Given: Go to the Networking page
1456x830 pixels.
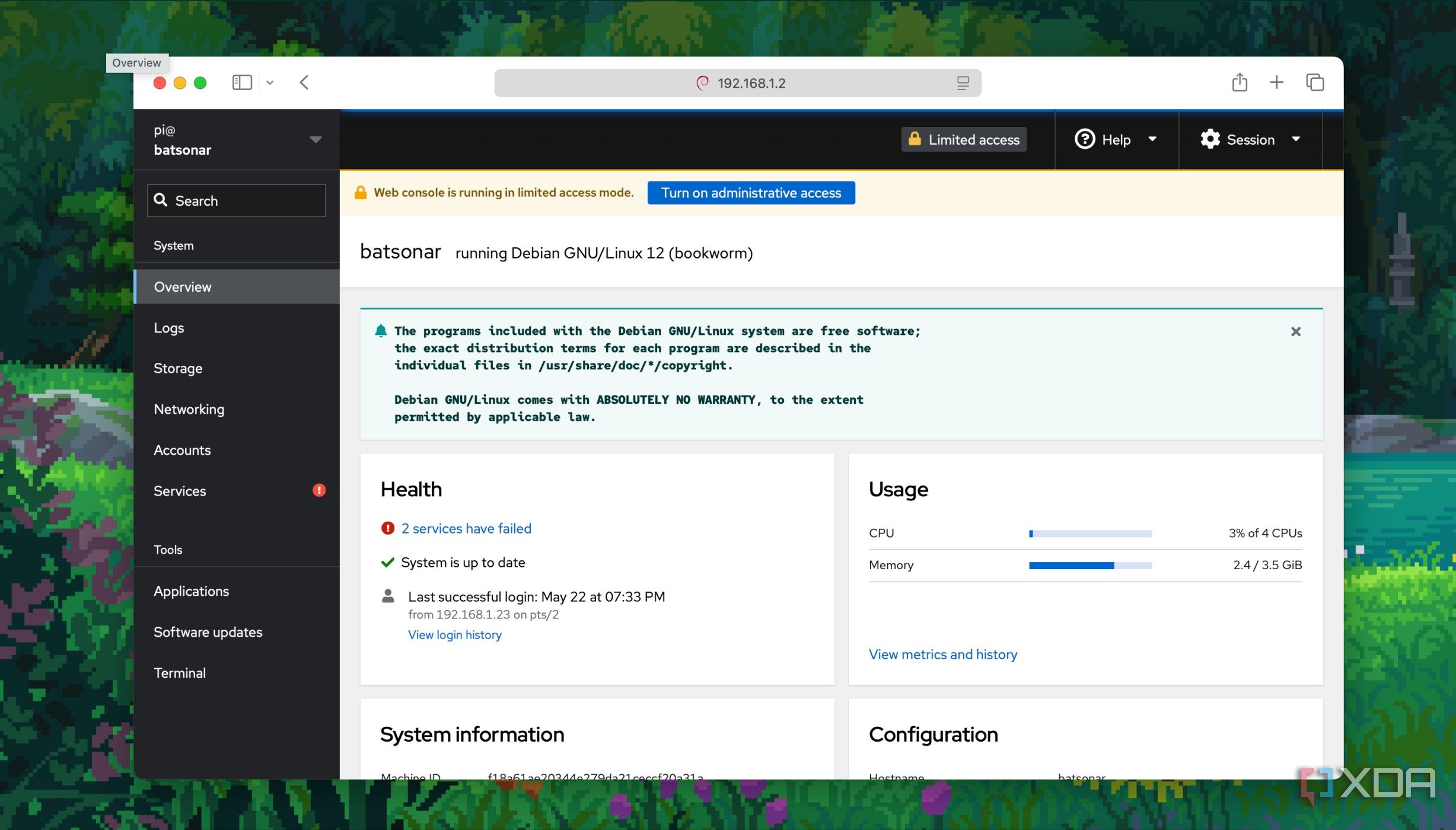Looking at the screenshot, I should (237, 409).
